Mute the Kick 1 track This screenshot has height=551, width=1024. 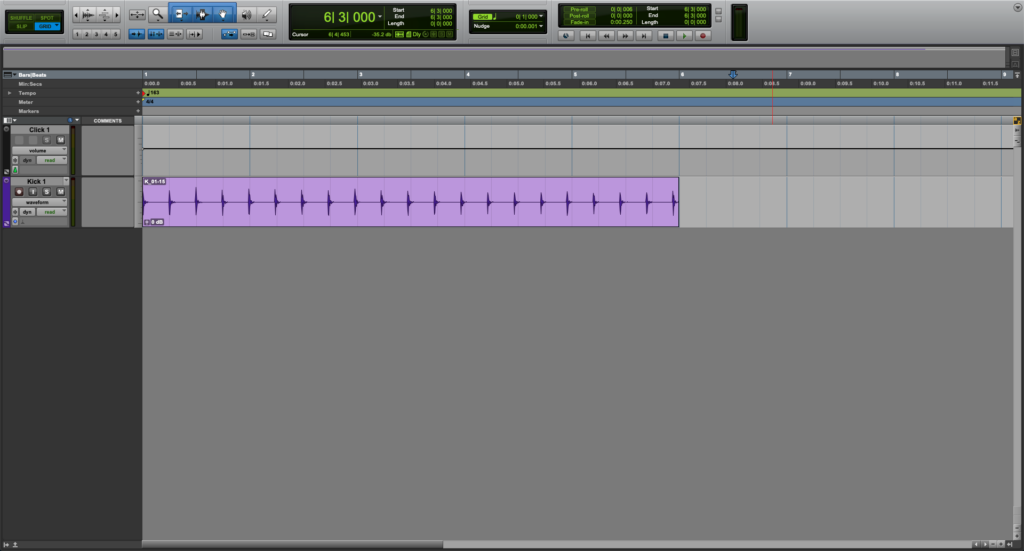pos(60,192)
